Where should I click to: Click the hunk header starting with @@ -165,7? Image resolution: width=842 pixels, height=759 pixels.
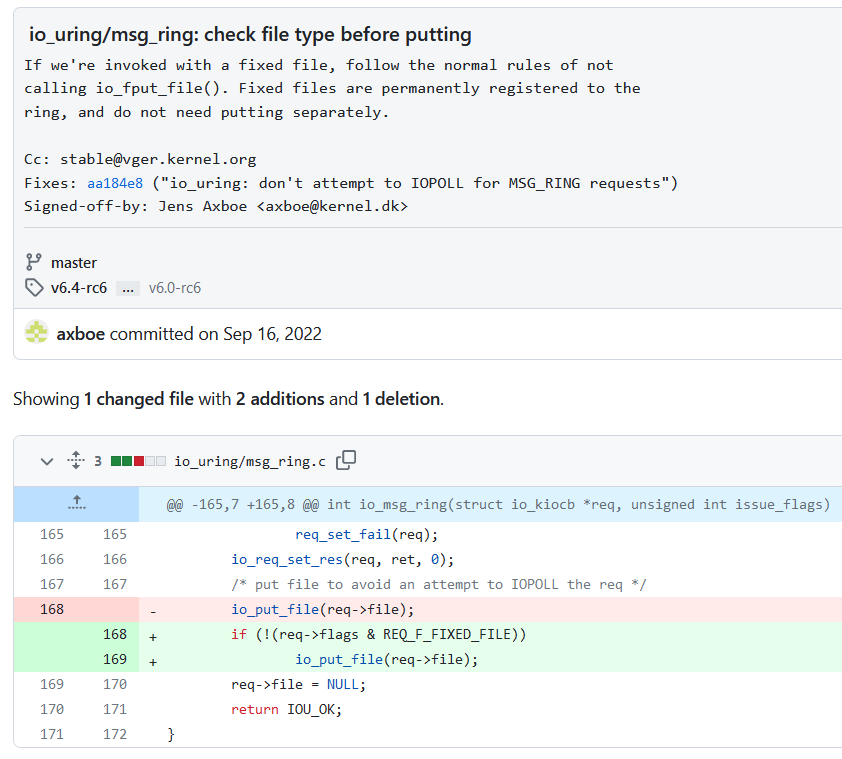[x=497, y=504]
